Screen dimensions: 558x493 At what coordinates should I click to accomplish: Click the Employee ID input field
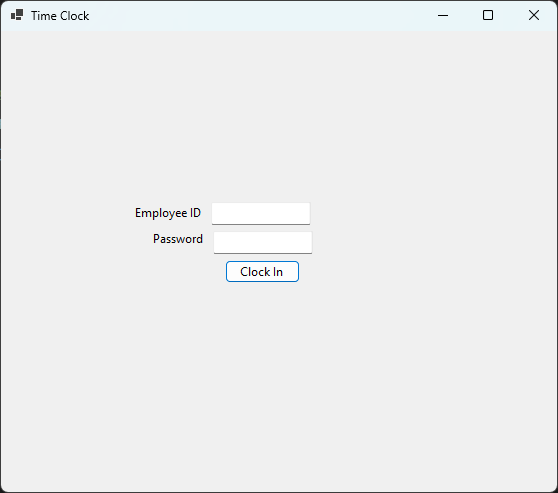(261, 214)
